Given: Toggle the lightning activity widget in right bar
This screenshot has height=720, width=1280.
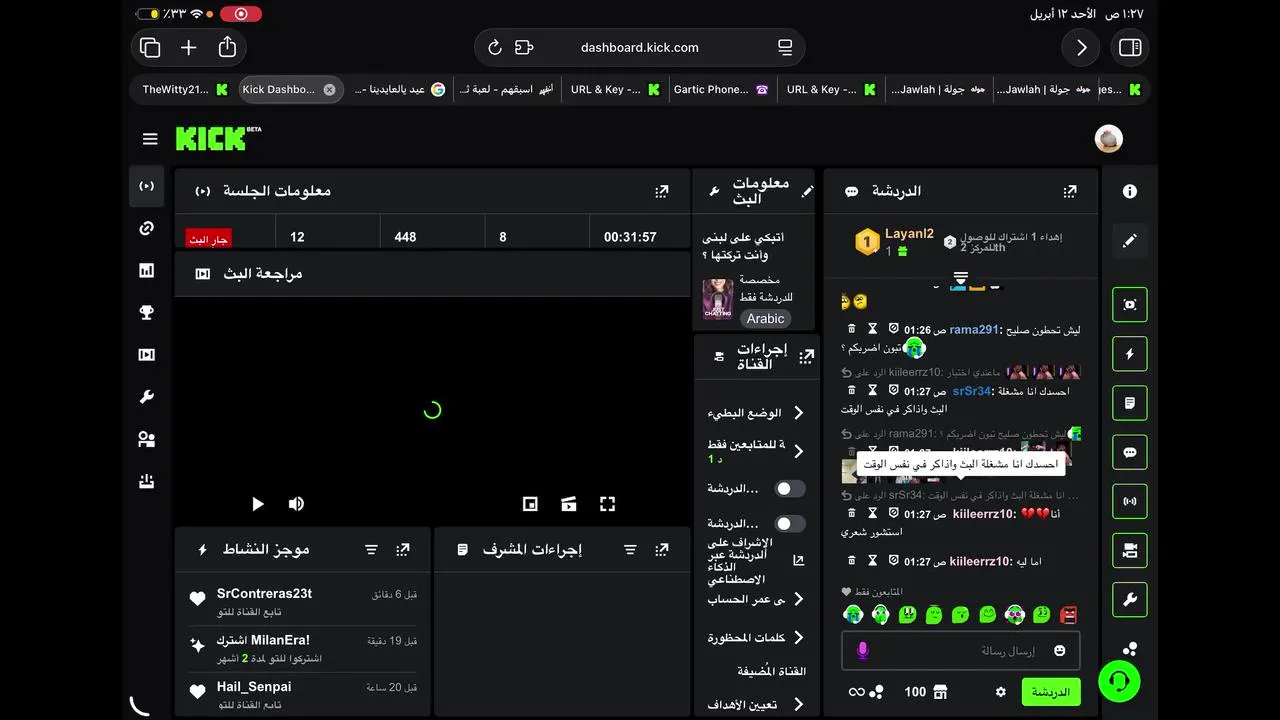Looking at the screenshot, I should click(x=1130, y=354).
